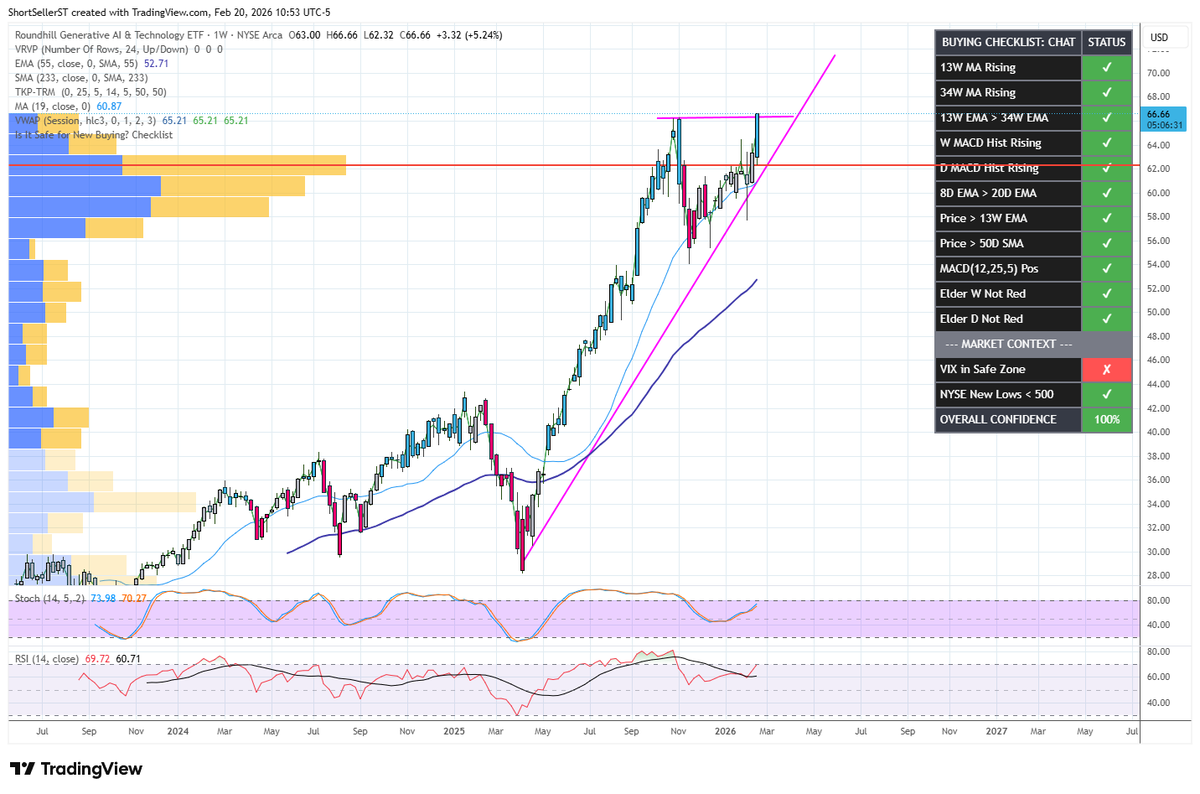Click the TradingView logo at the bottom left

click(x=76, y=769)
